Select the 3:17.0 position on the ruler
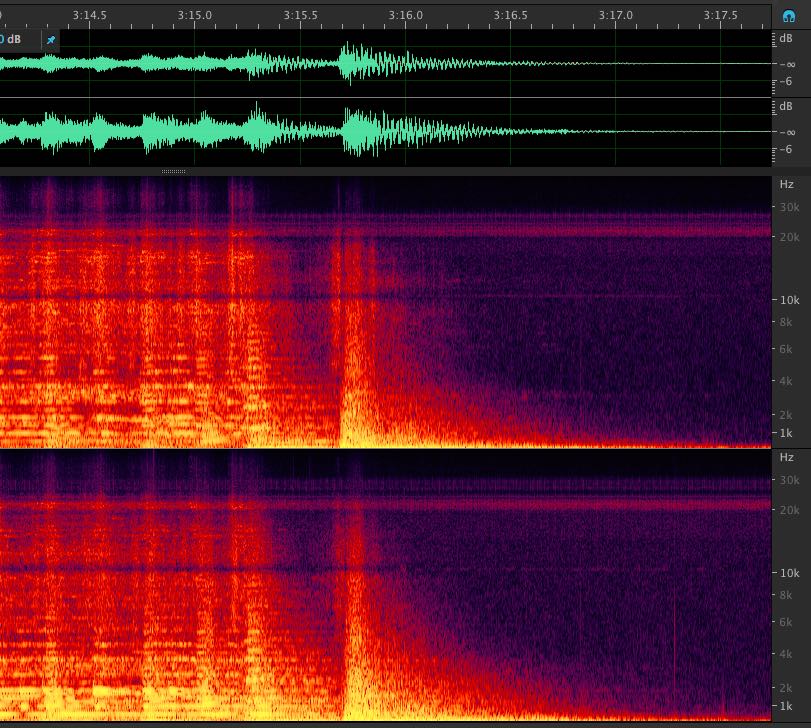 coord(616,15)
